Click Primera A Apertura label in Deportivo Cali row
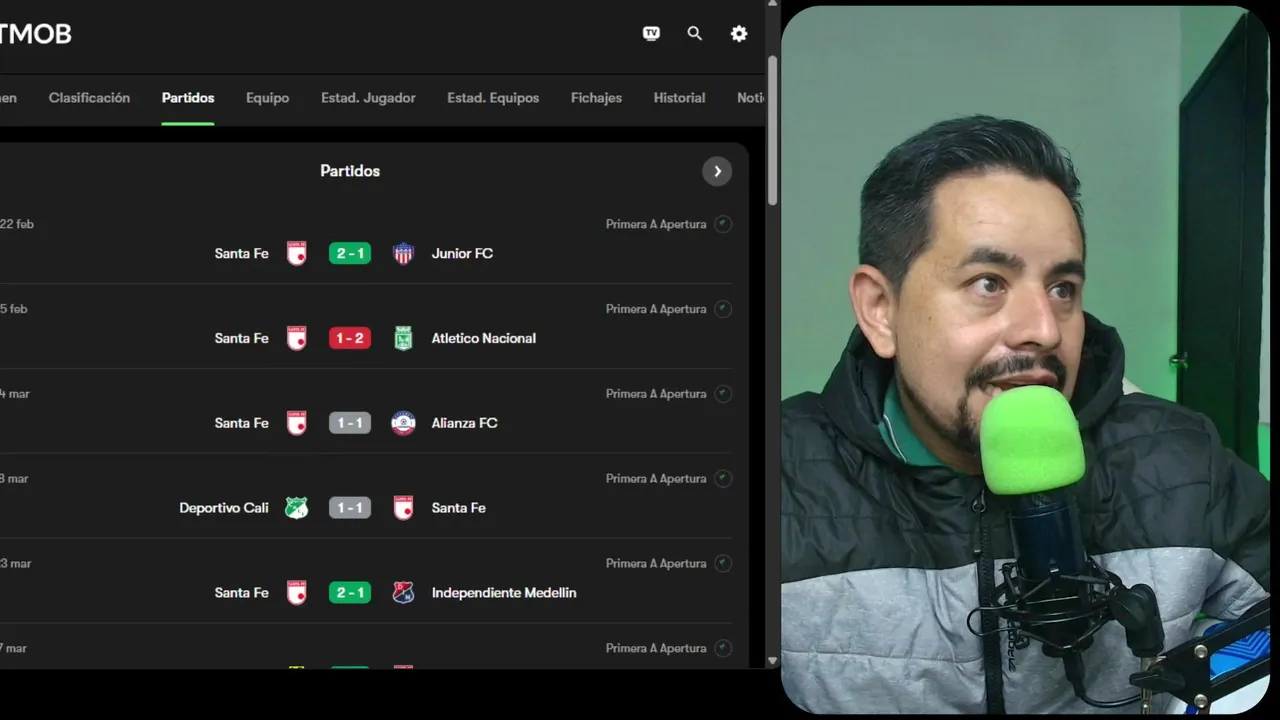Viewport: 1280px width, 720px height. coord(656,480)
